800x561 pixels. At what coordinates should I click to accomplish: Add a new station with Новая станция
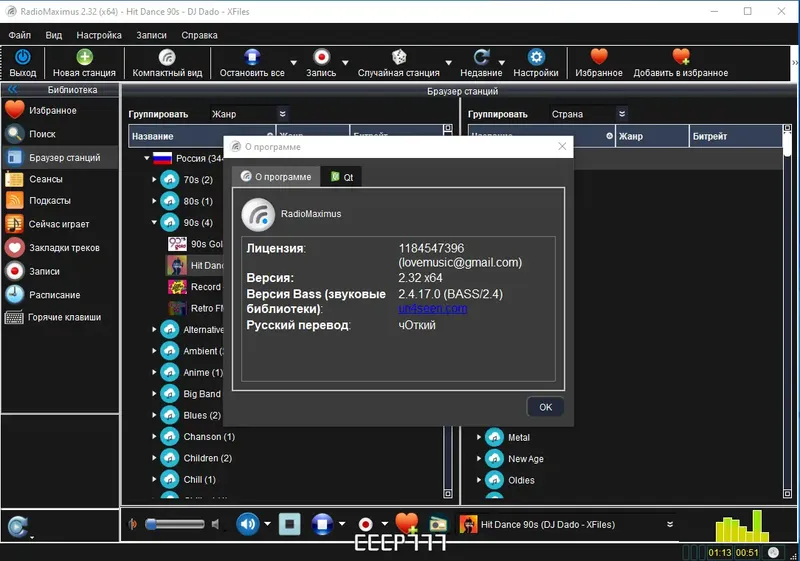point(84,63)
